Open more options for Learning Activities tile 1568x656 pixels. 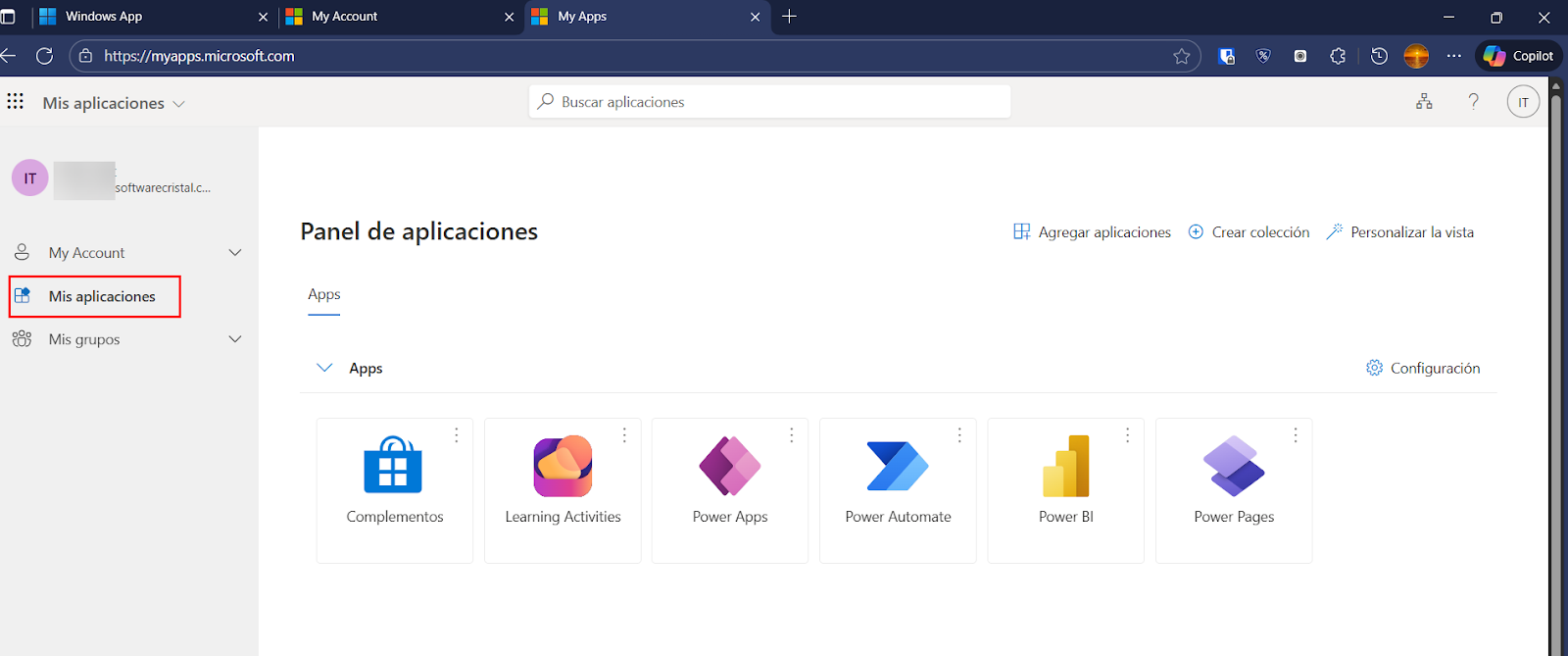(624, 435)
